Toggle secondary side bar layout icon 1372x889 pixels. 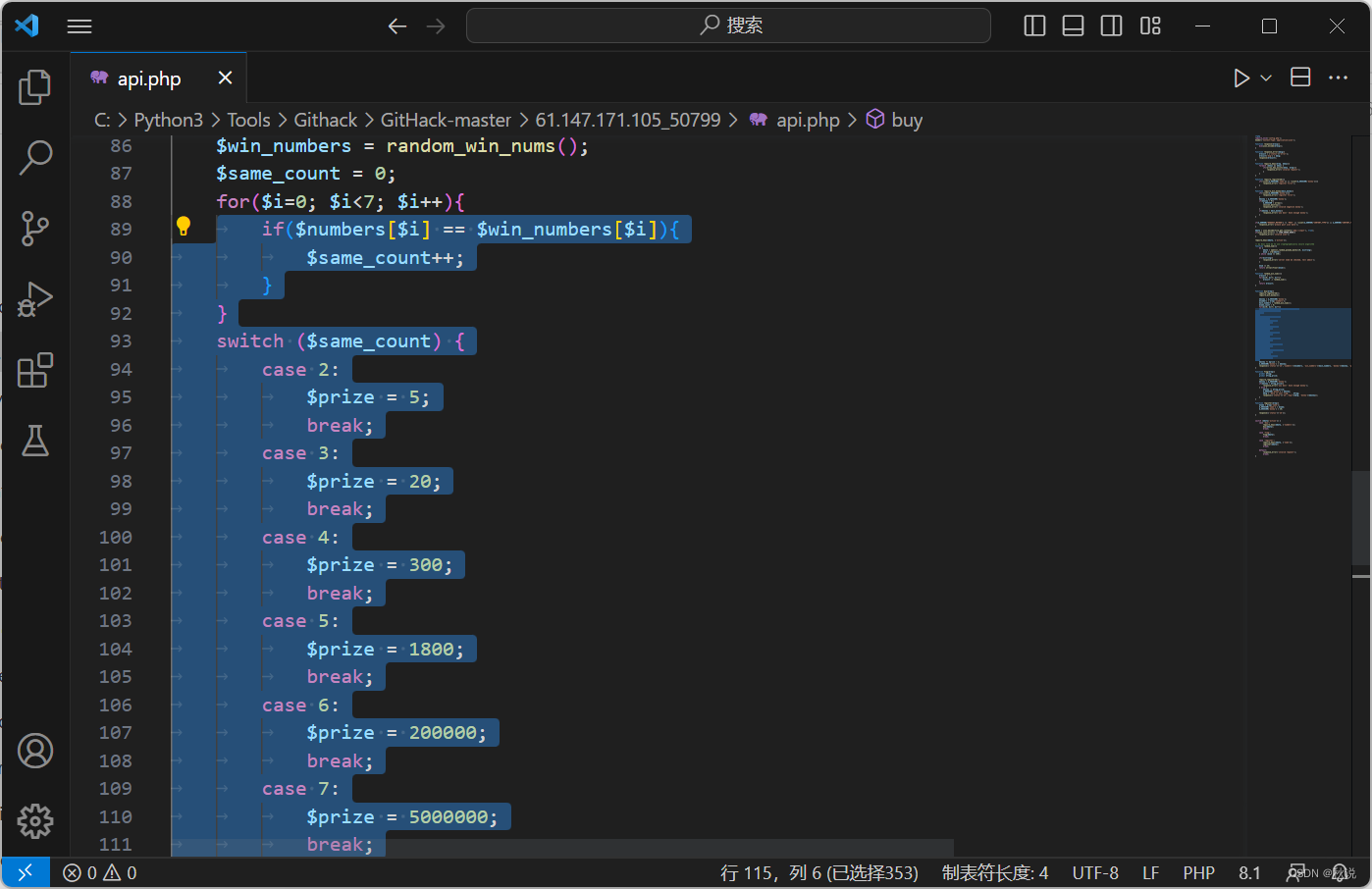[x=1111, y=26]
